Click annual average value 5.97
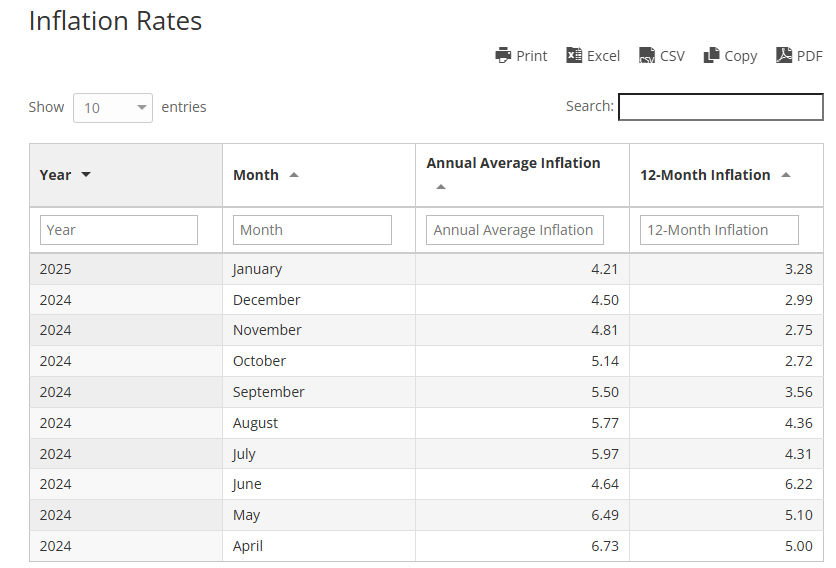Image resolution: width=836 pixels, height=568 pixels. [605, 454]
